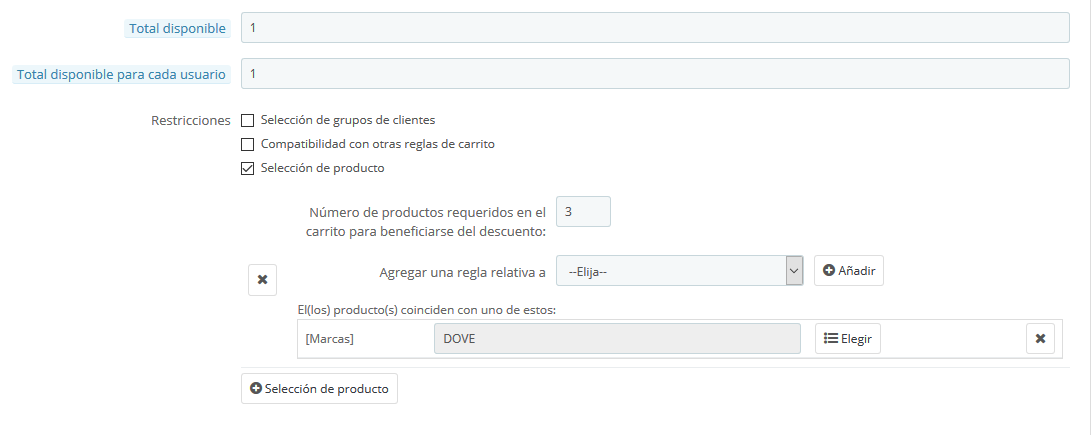This screenshot has width=1092, height=435.
Task: Remove the product selection group with X
Action: tap(262, 280)
